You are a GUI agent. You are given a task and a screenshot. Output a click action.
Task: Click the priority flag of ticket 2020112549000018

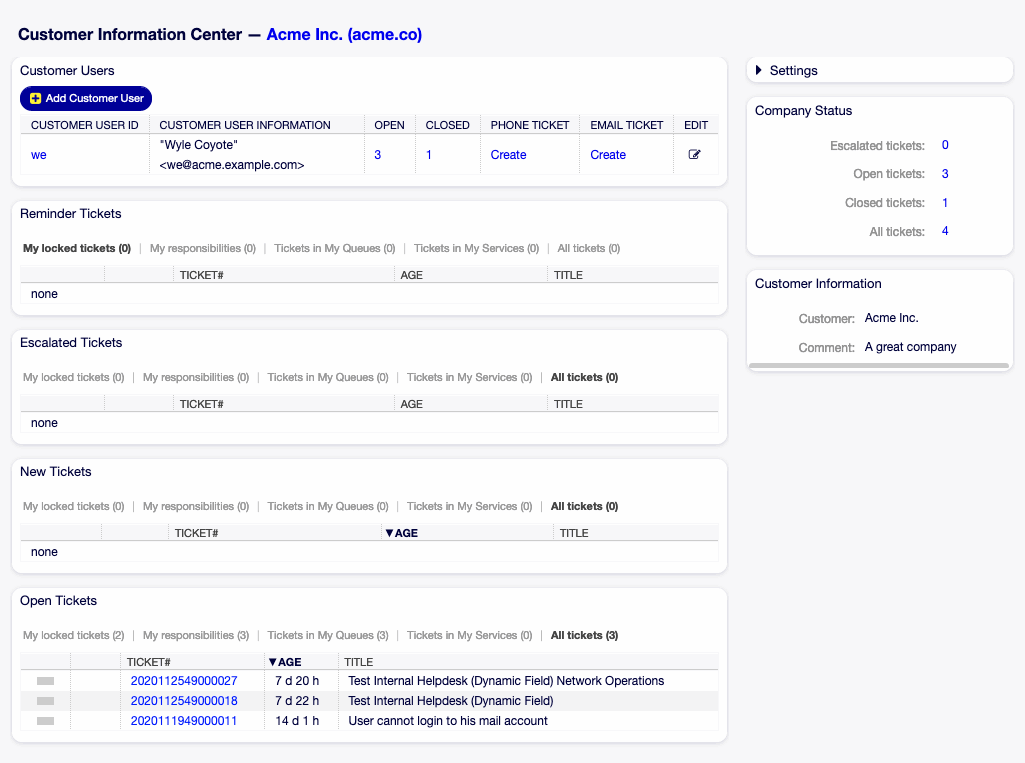tap(45, 701)
